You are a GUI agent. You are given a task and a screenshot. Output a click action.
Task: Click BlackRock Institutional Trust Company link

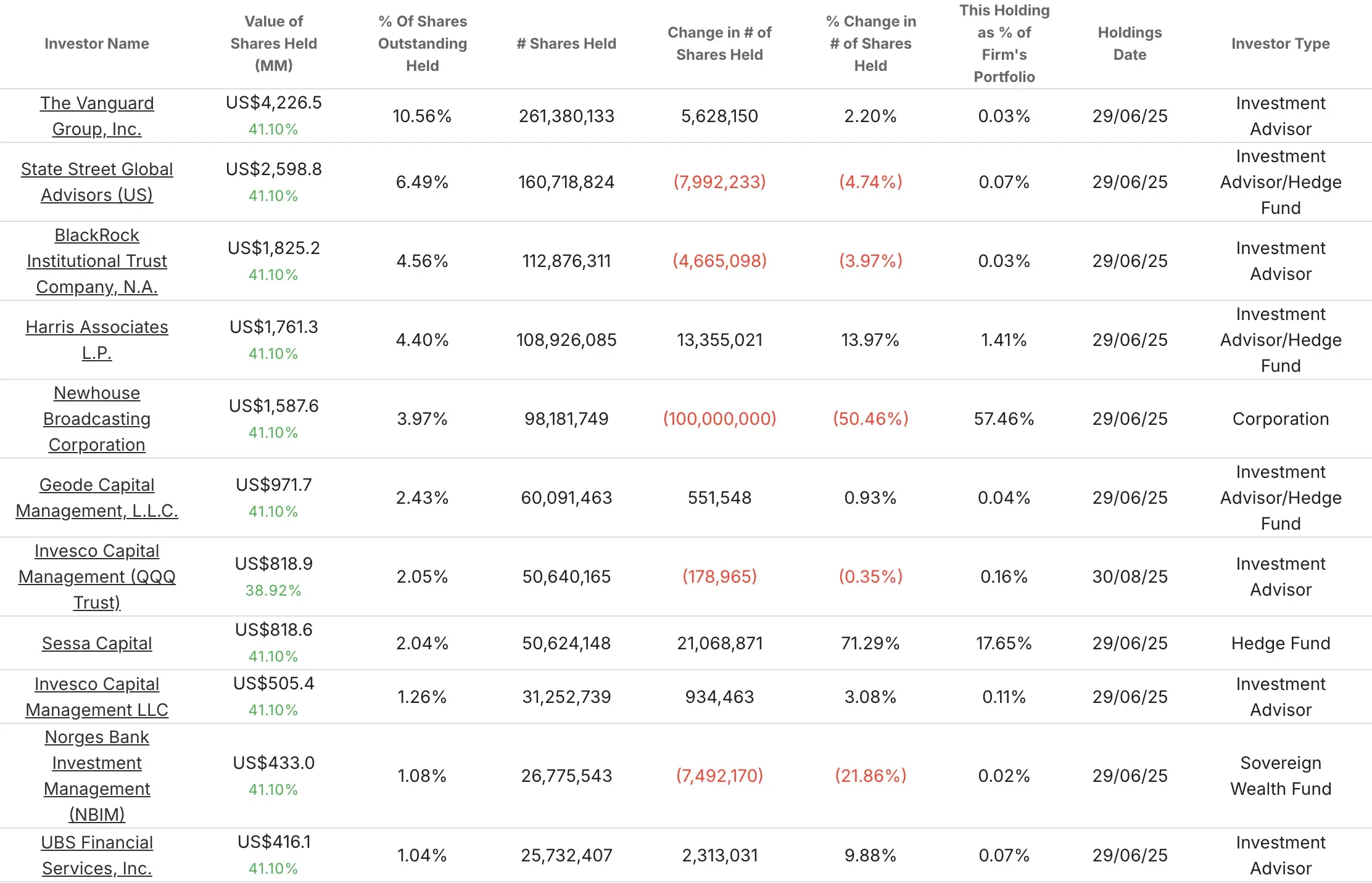97,261
